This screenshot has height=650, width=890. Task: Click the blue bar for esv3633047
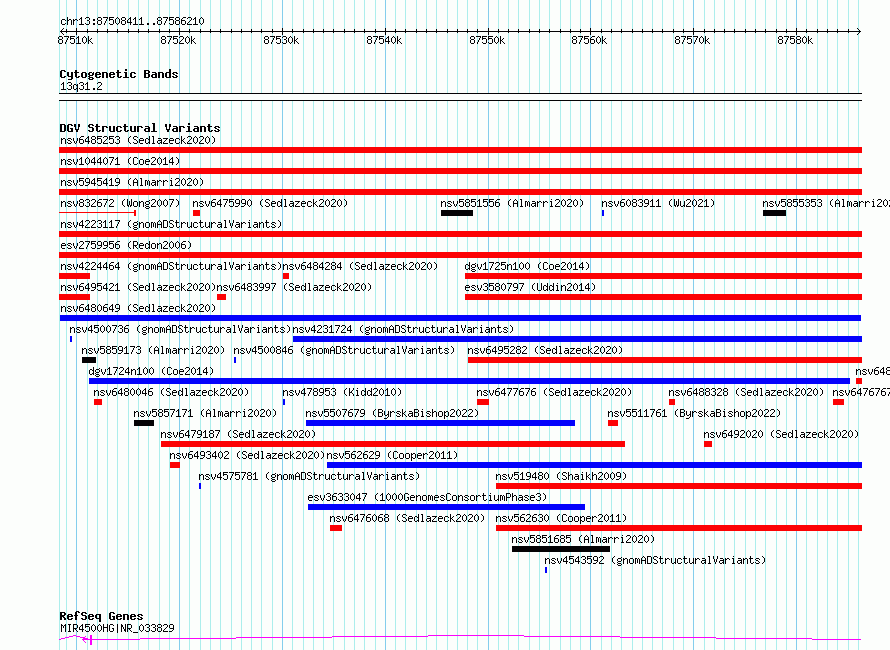(x=446, y=507)
